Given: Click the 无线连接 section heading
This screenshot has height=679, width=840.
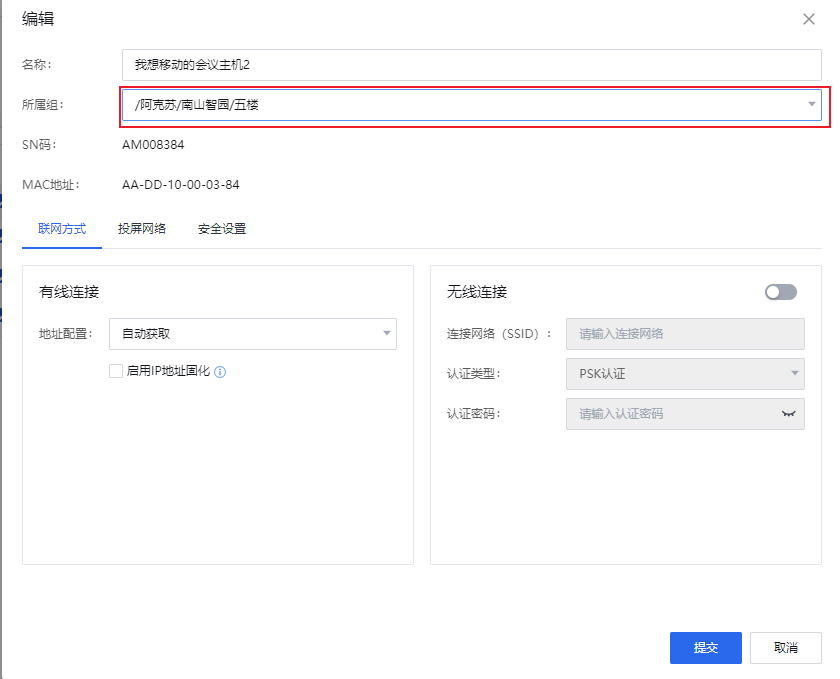Looking at the screenshot, I should [477, 292].
